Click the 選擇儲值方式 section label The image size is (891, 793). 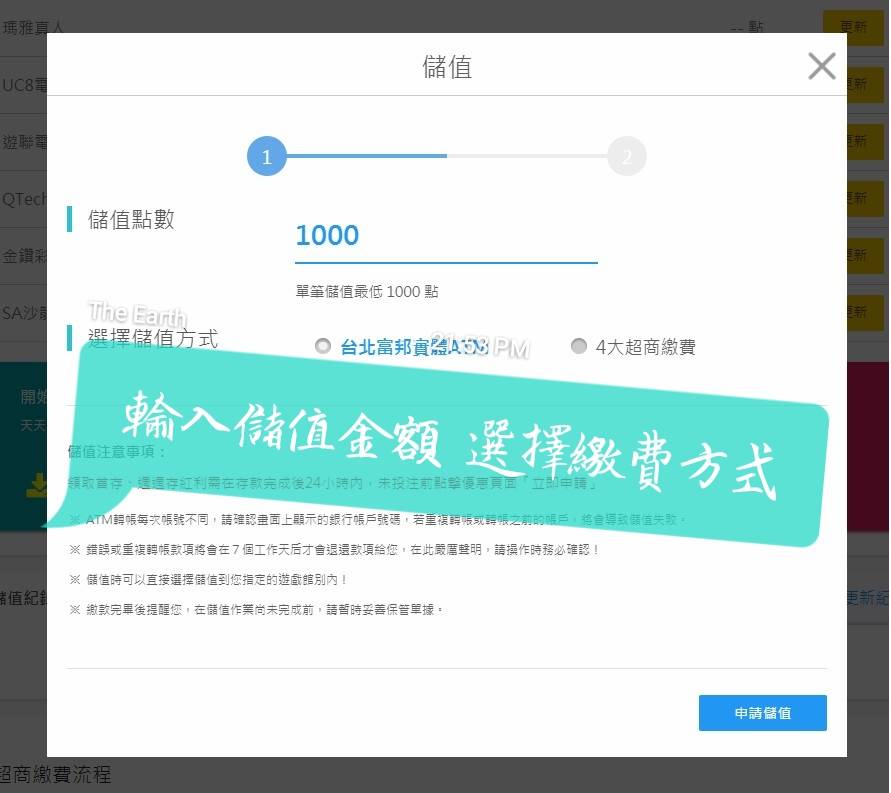point(152,339)
